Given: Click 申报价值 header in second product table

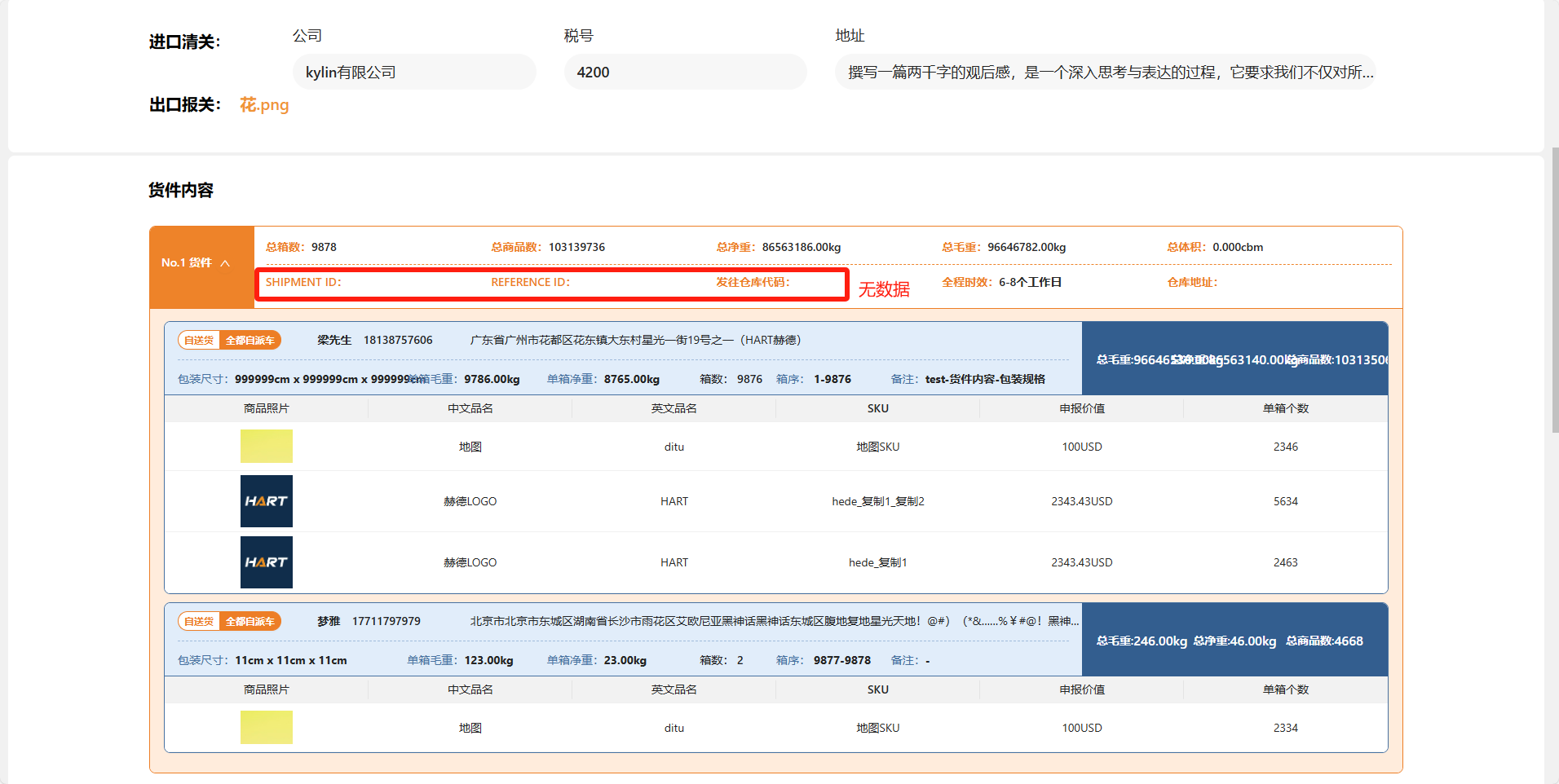Looking at the screenshot, I should click(1081, 689).
